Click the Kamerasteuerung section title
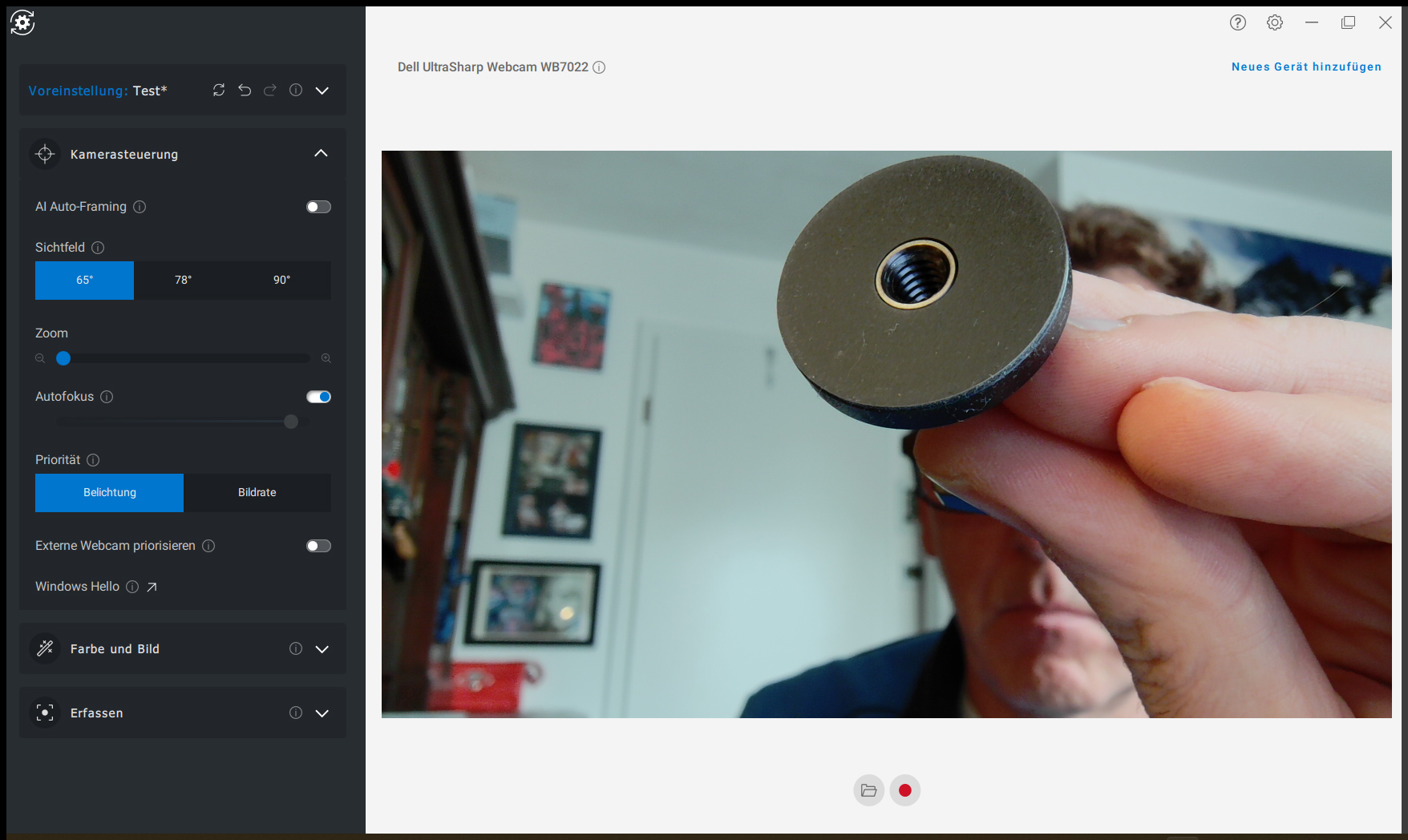Screen dimensions: 1408x840 [x=124, y=154]
